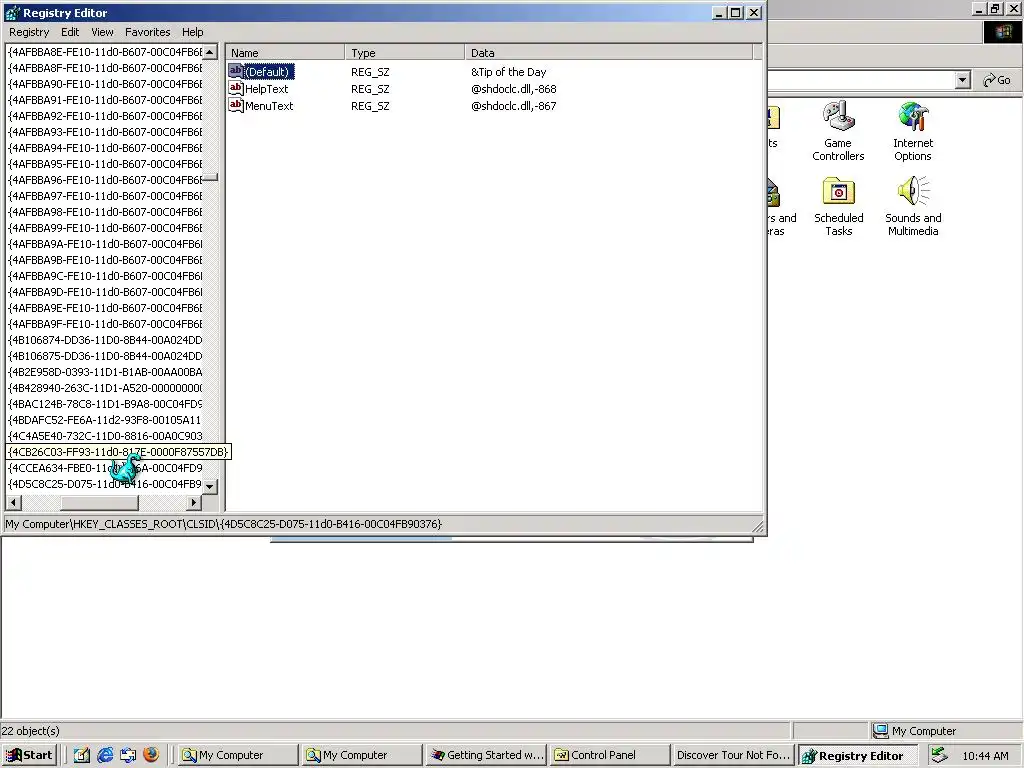Click the HelpText value name
The height and width of the screenshot is (768, 1024).
(x=266, y=89)
